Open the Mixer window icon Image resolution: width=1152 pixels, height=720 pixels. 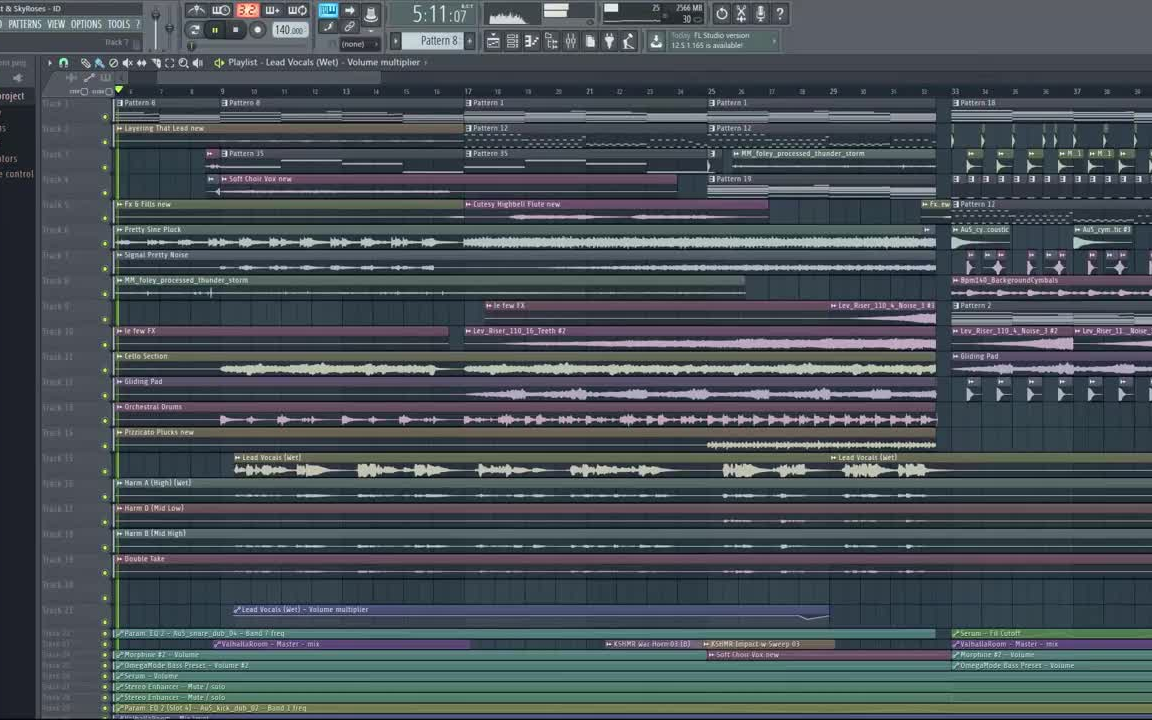tap(570, 42)
